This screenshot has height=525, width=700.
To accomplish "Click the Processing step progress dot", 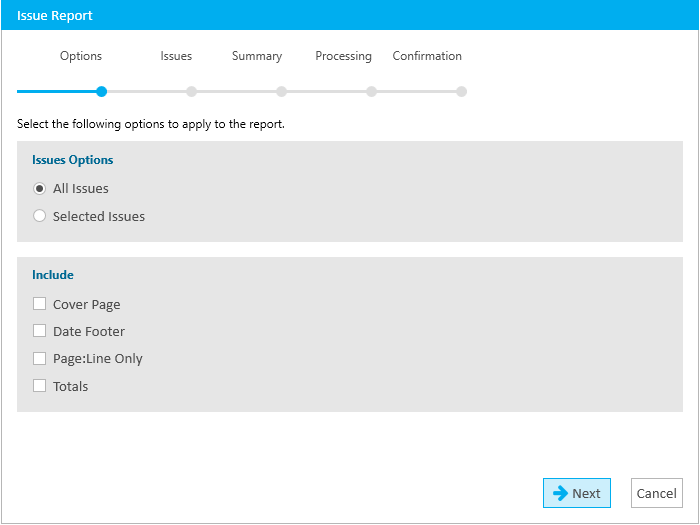I will [x=371, y=92].
